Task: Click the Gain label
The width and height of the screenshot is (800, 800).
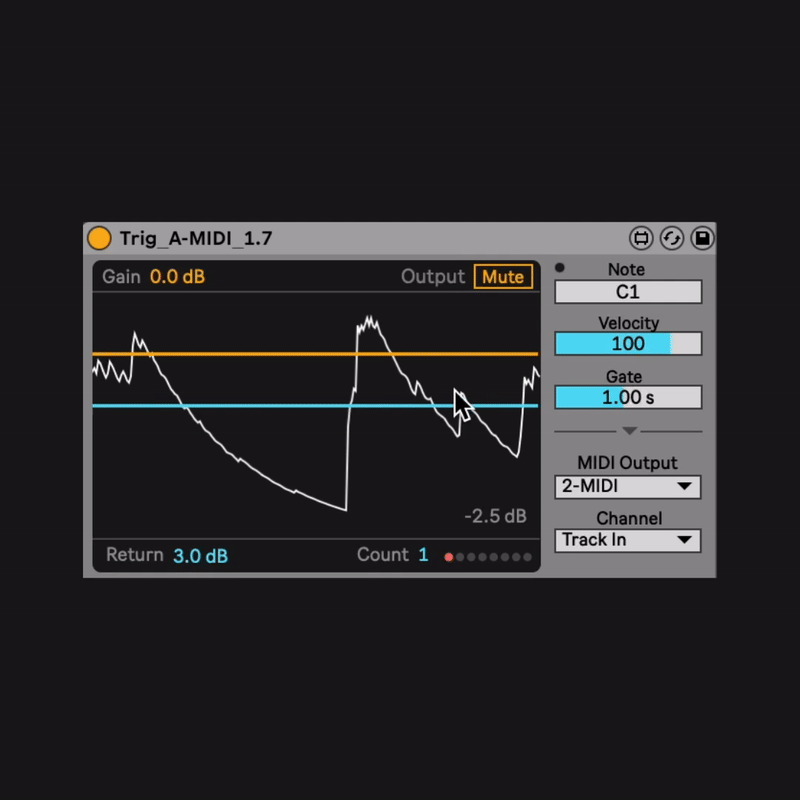Action: (121, 277)
